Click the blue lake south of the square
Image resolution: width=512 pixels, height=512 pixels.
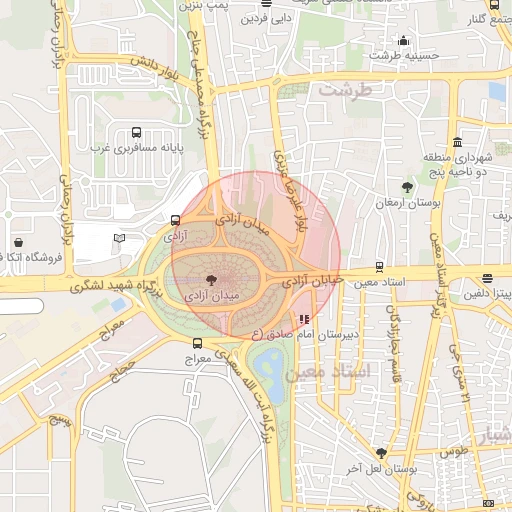point(271,375)
